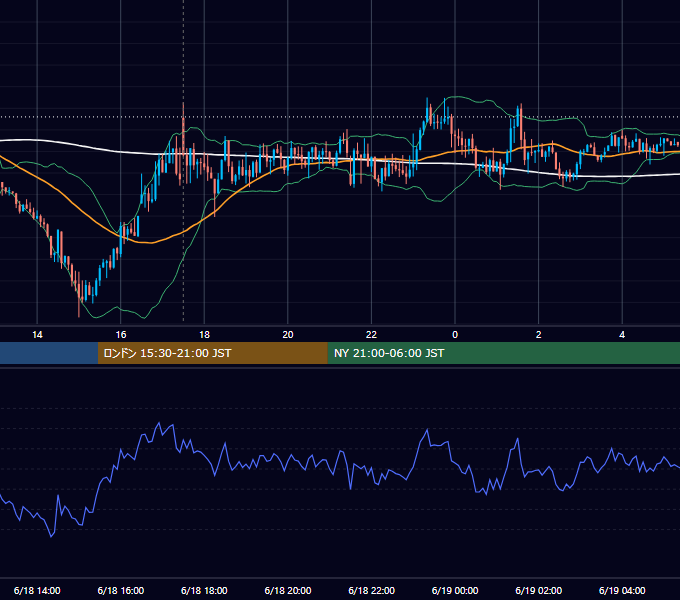The height and width of the screenshot is (600, 680).
Task: Click the time axis label 16
Action: point(121,335)
